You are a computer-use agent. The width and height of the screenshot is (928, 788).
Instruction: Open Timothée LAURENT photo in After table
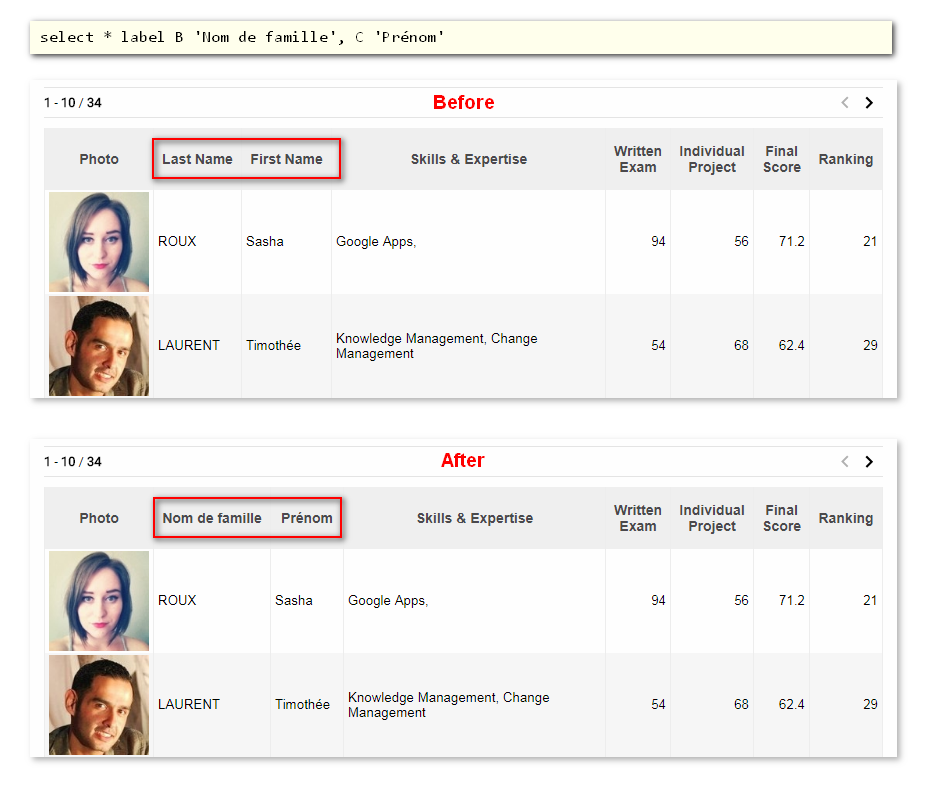click(x=99, y=705)
